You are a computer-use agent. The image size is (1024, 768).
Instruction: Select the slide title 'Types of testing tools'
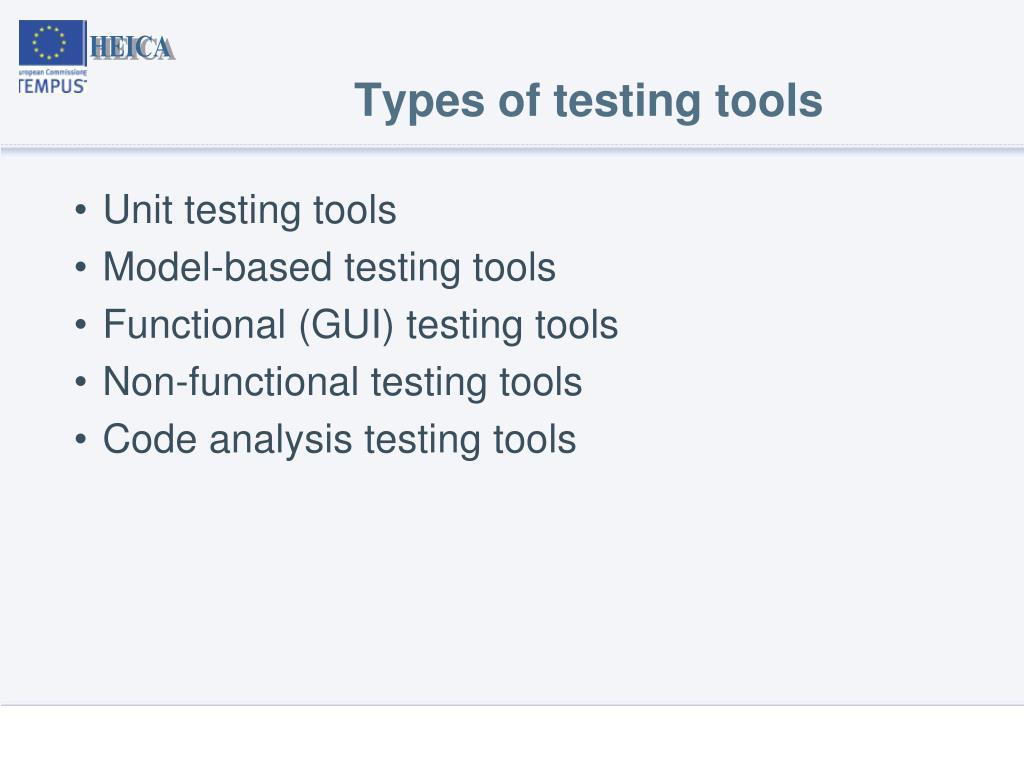(x=588, y=101)
